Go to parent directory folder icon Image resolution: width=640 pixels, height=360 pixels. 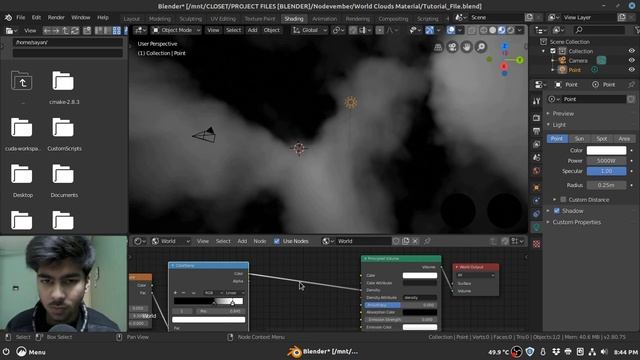22,80
